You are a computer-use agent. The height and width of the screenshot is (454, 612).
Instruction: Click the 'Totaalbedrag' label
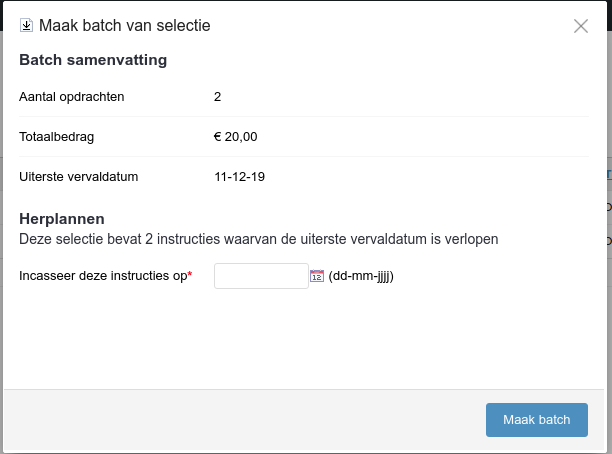57,137
